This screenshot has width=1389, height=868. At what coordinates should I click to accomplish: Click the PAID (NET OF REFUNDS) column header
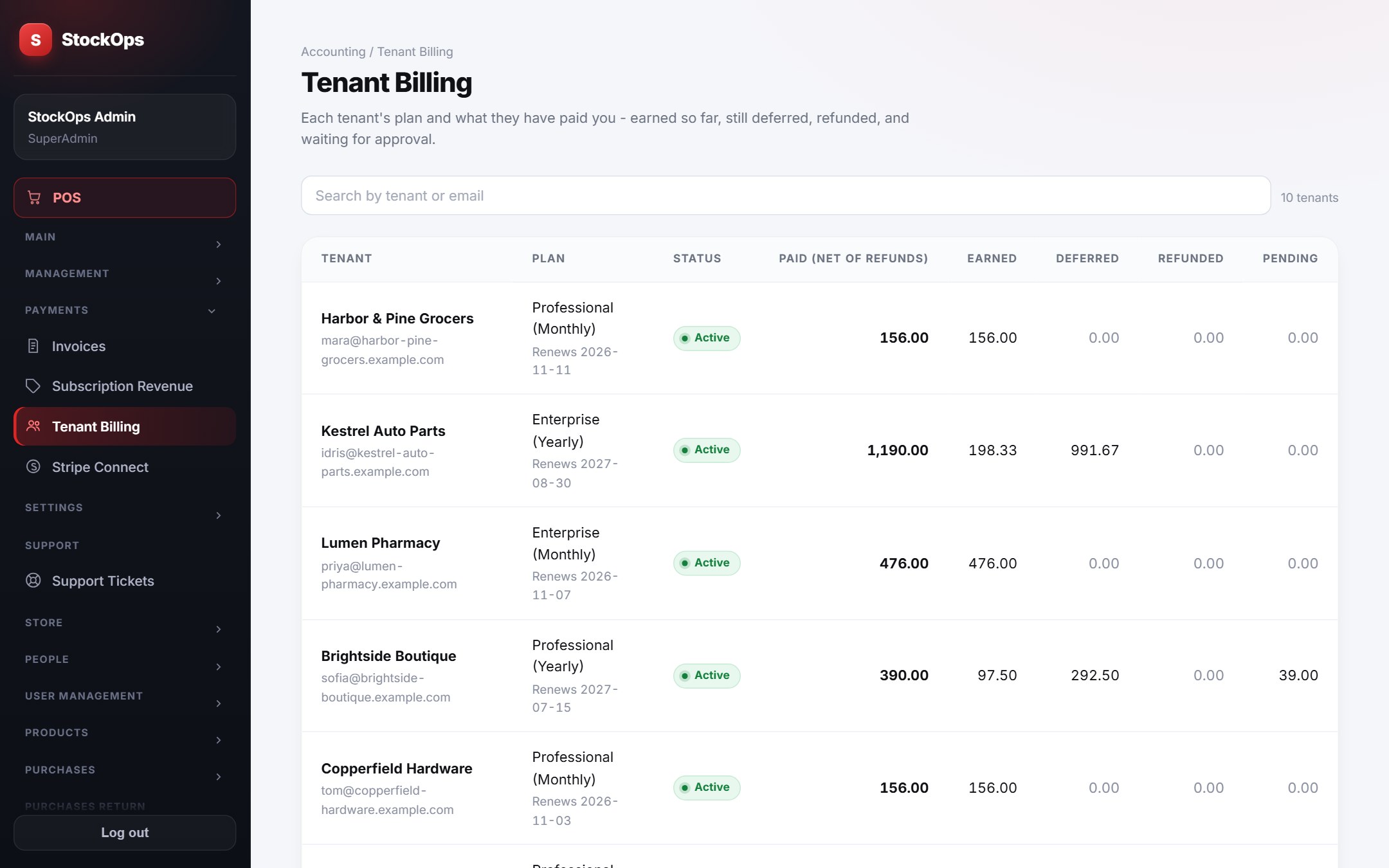(x=853, y=258)
